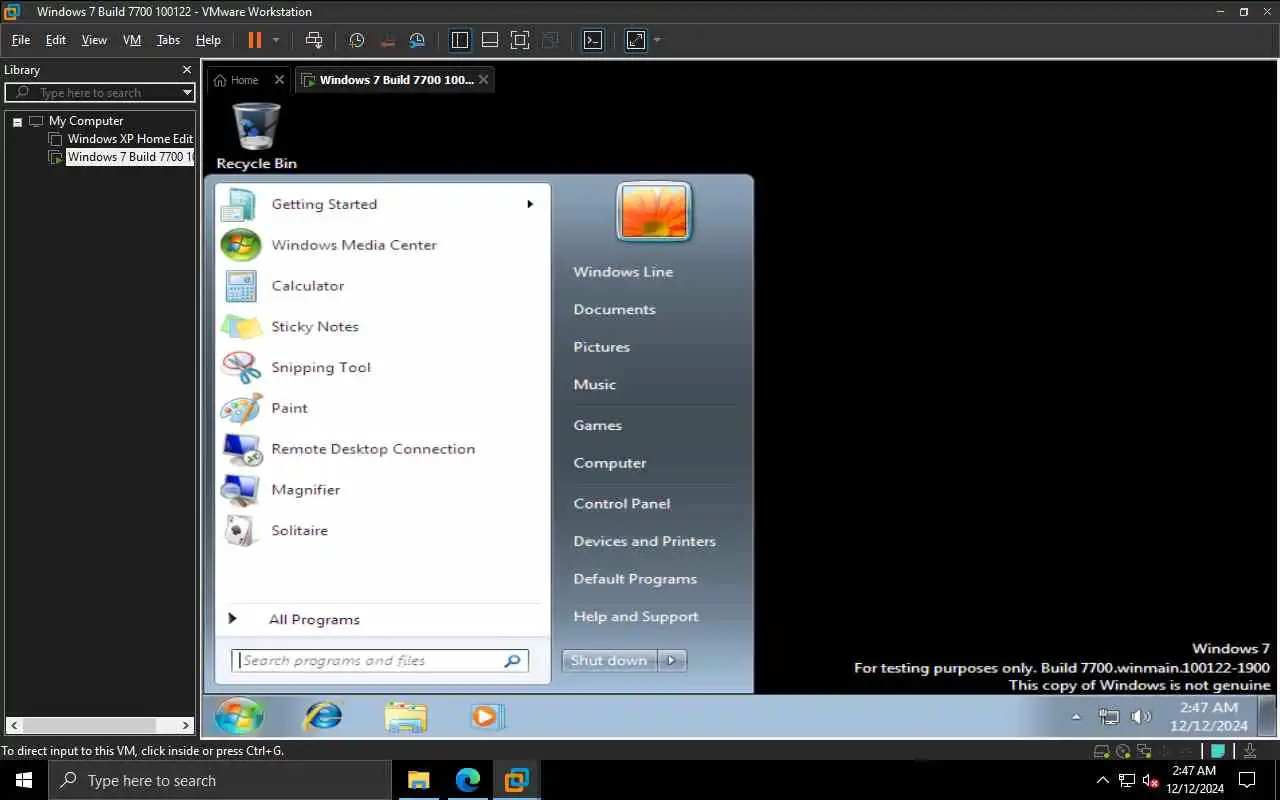Open Computer from Start menu
1280x800 pixels.
click(x=609, y=463)
